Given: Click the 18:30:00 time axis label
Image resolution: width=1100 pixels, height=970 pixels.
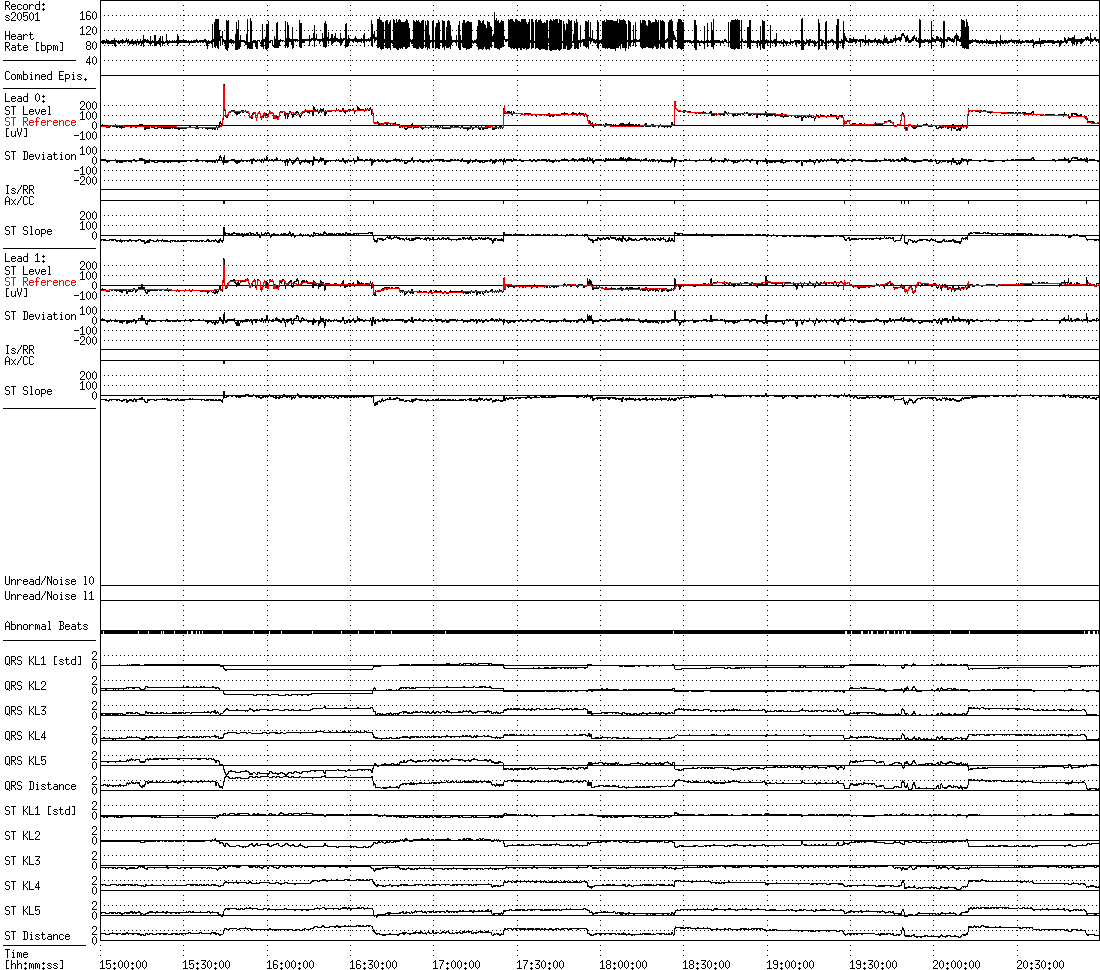Looking at the screenshot, I should click(707, 964).
